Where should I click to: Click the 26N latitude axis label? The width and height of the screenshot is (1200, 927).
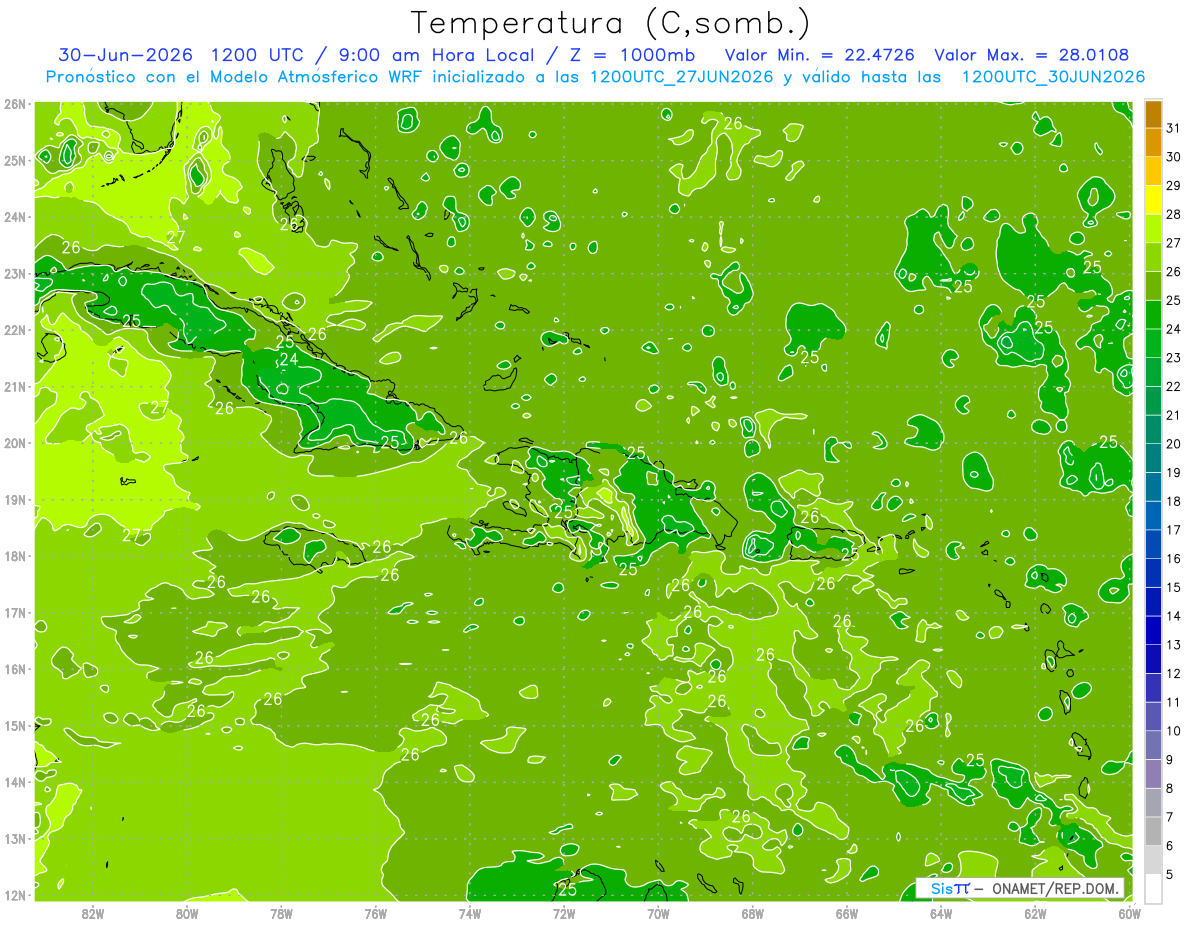pyautogui.click(x=14, y=103)
